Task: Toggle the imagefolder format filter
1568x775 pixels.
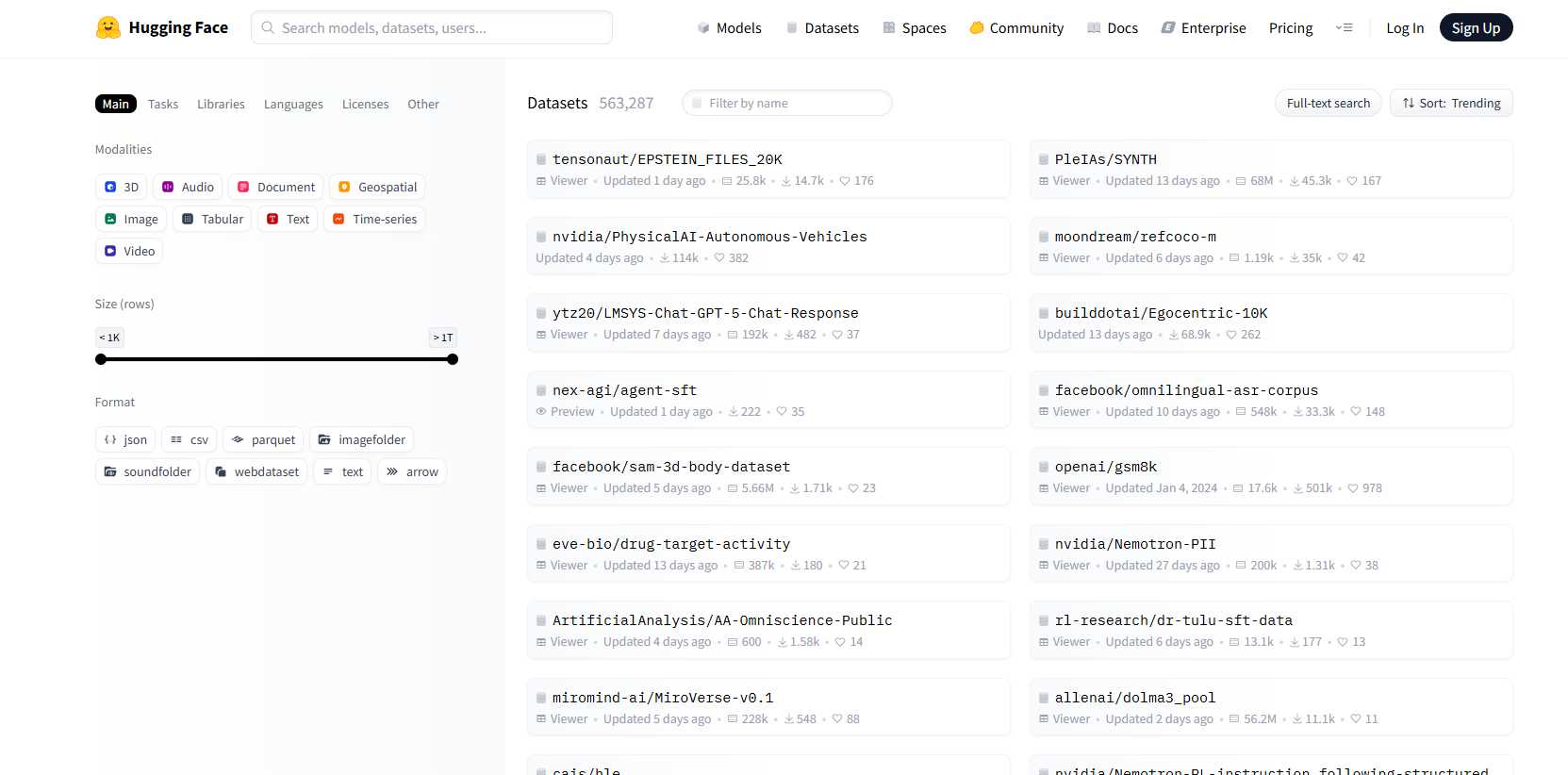Action: [361, 439]
